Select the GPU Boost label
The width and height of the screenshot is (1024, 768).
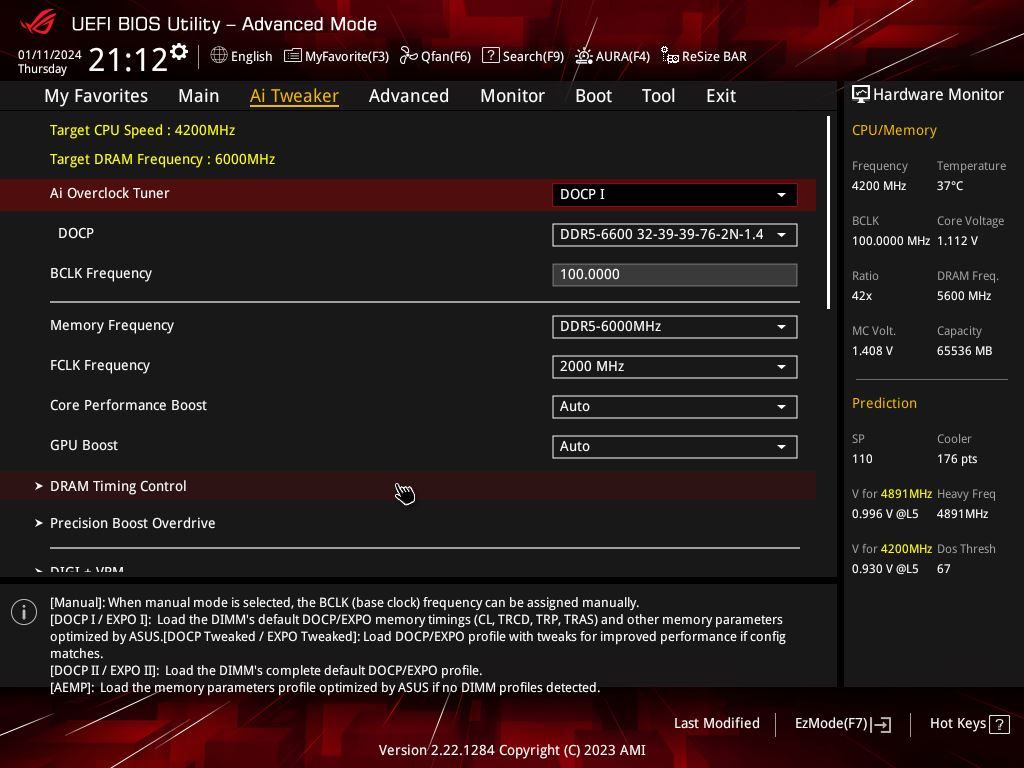[x=84, y=445]
